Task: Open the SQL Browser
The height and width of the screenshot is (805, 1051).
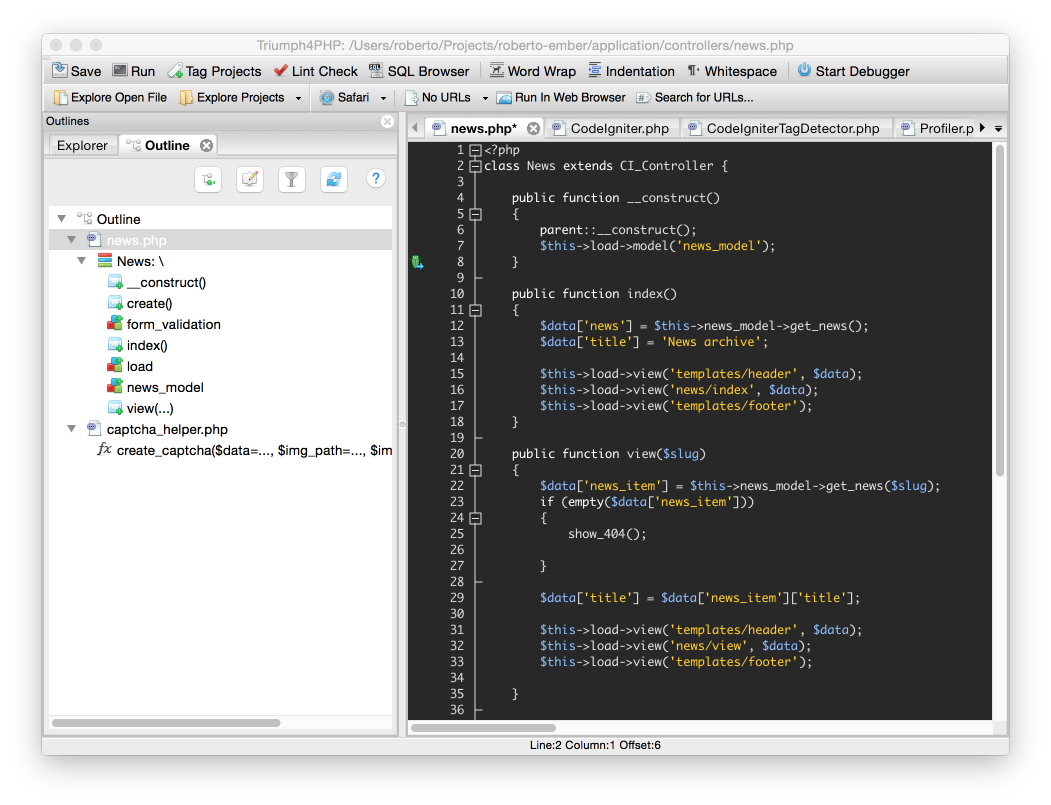Action: [x=419, y=71]
